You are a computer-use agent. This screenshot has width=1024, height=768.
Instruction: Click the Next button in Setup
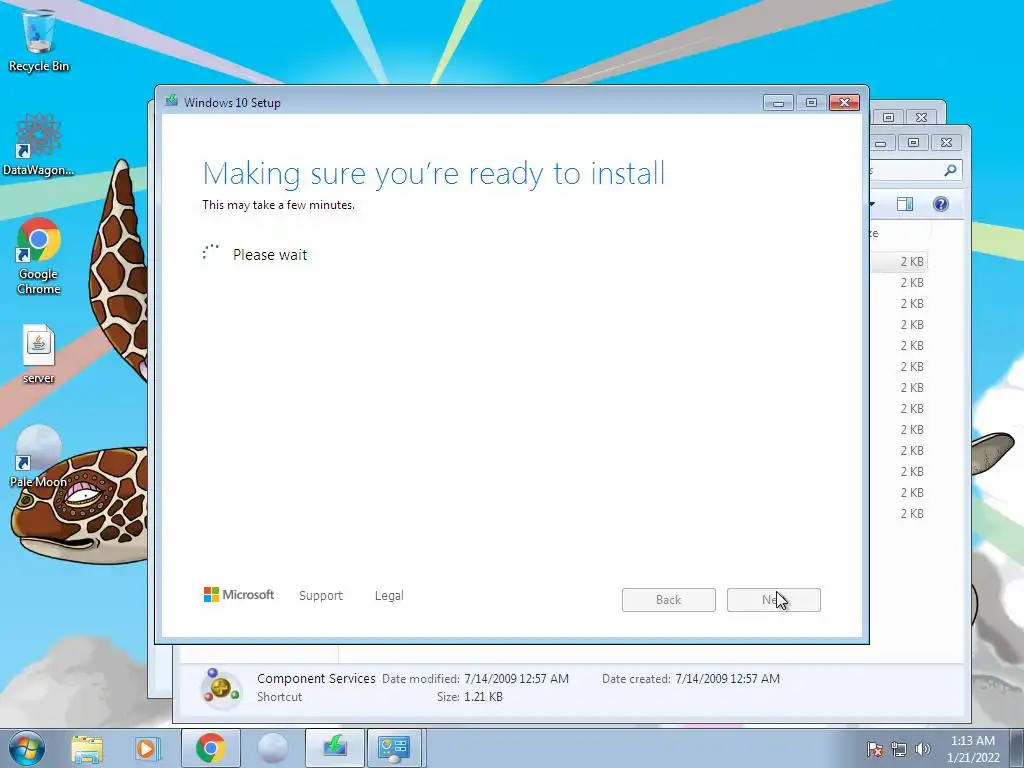(774, 600)
